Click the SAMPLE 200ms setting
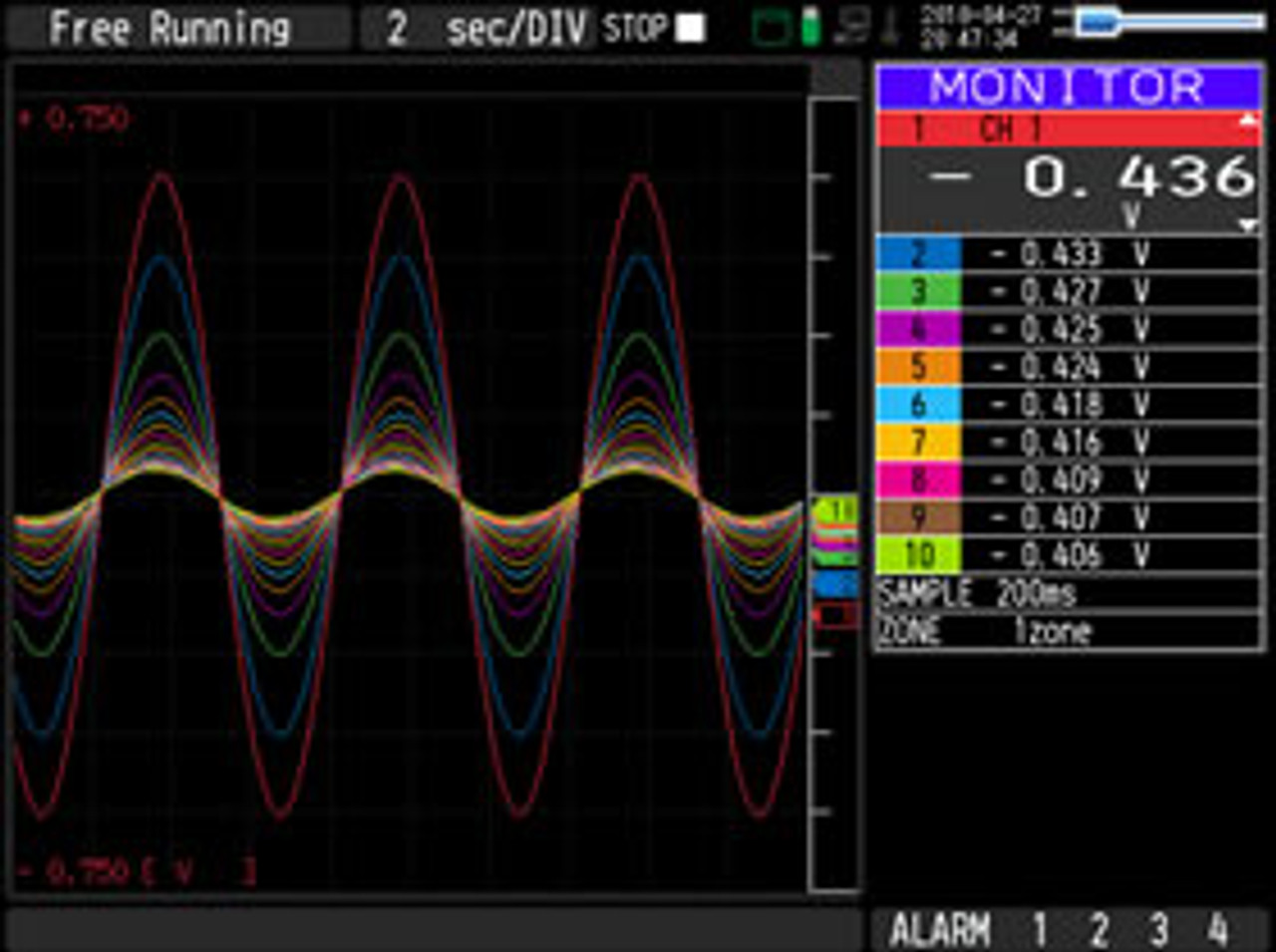 point(1067,593)
